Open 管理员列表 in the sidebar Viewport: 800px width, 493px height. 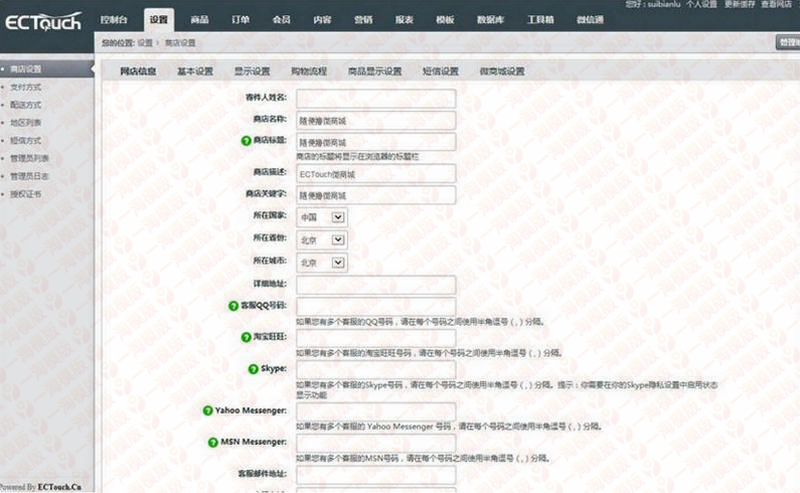[x=30, y=158]
